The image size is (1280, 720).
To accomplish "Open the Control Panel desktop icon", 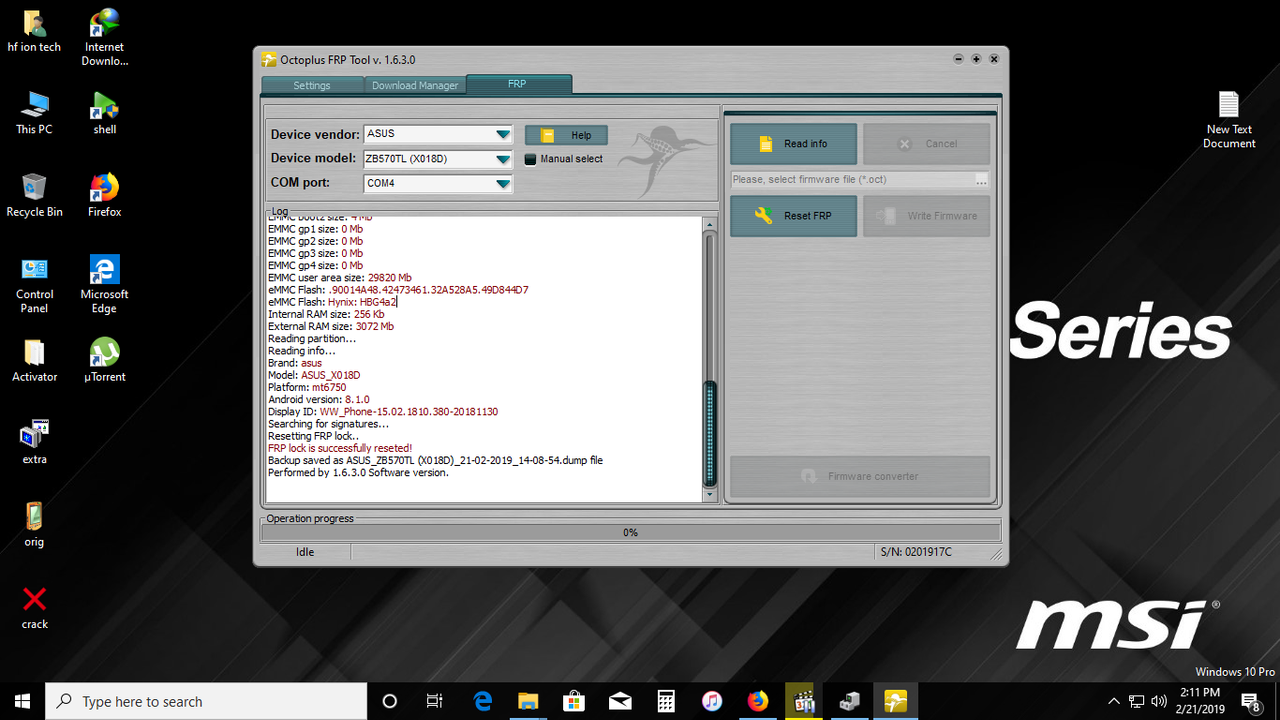I will coord(34,285).
